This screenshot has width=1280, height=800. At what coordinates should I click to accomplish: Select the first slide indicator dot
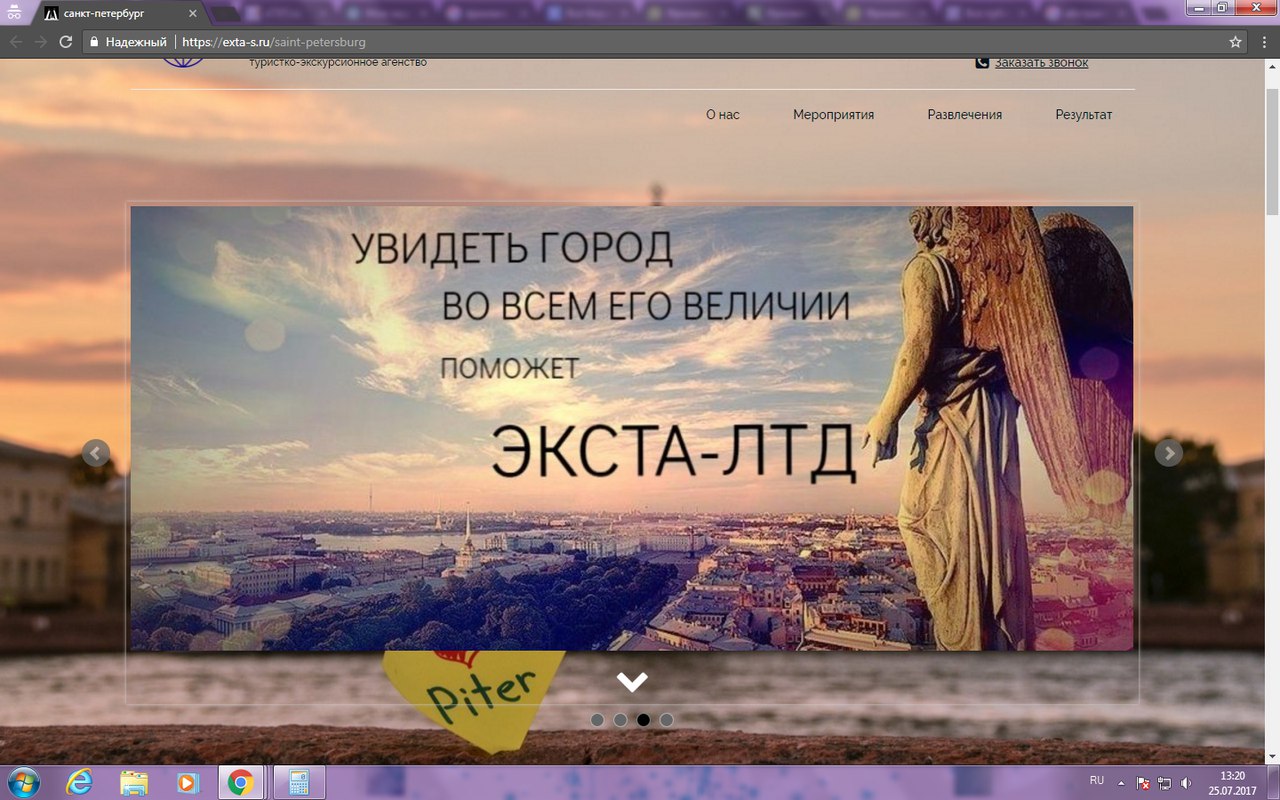pos(597,719)
